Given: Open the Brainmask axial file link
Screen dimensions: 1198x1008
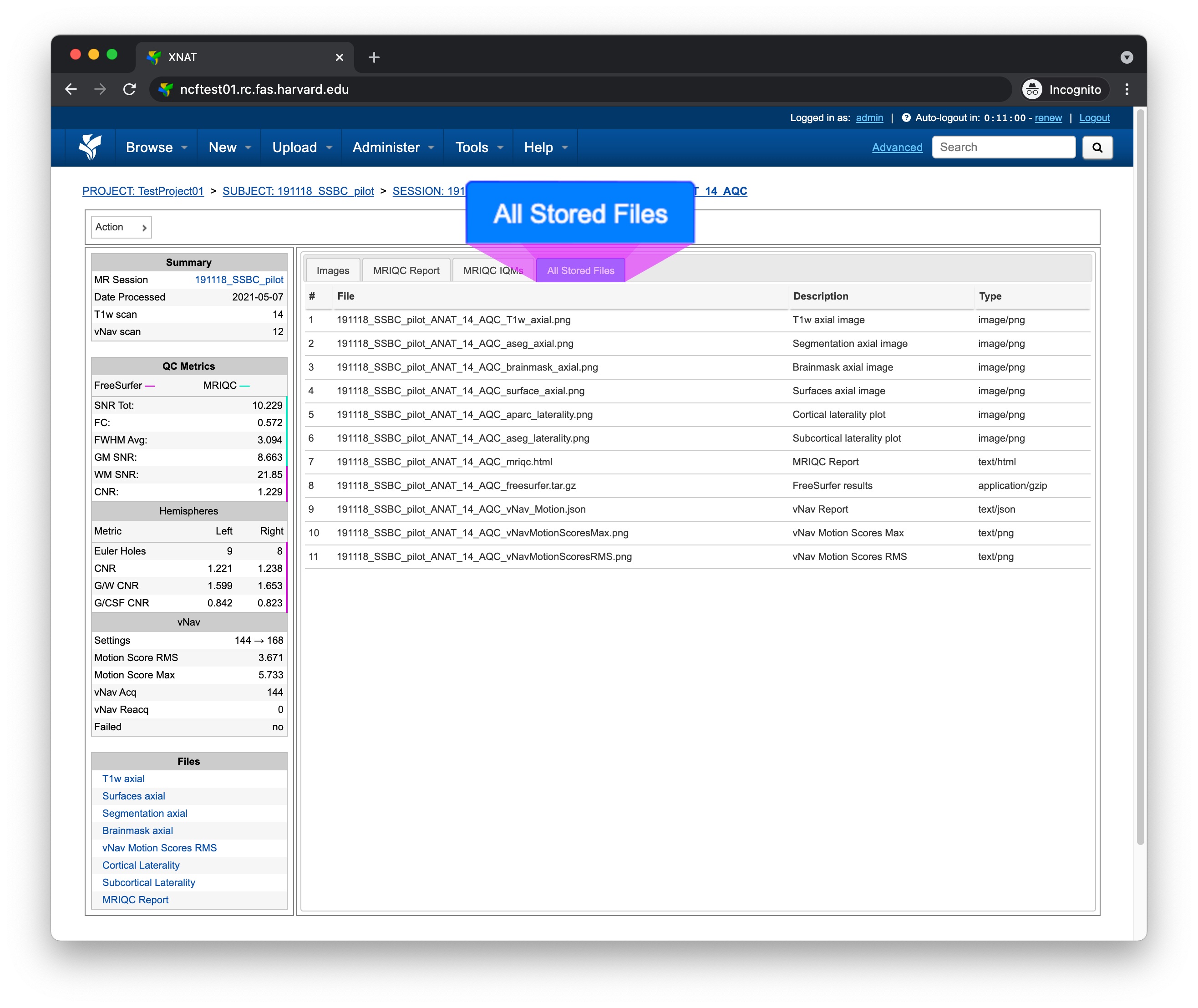Looking at the screenshot, I should point(137,831).
